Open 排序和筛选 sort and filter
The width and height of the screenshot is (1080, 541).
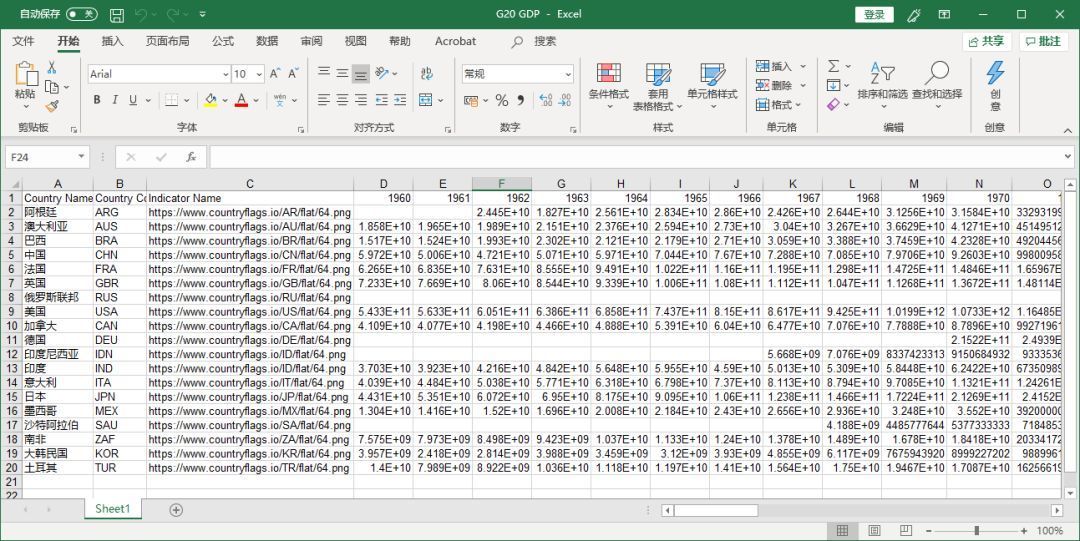point(882,84)
